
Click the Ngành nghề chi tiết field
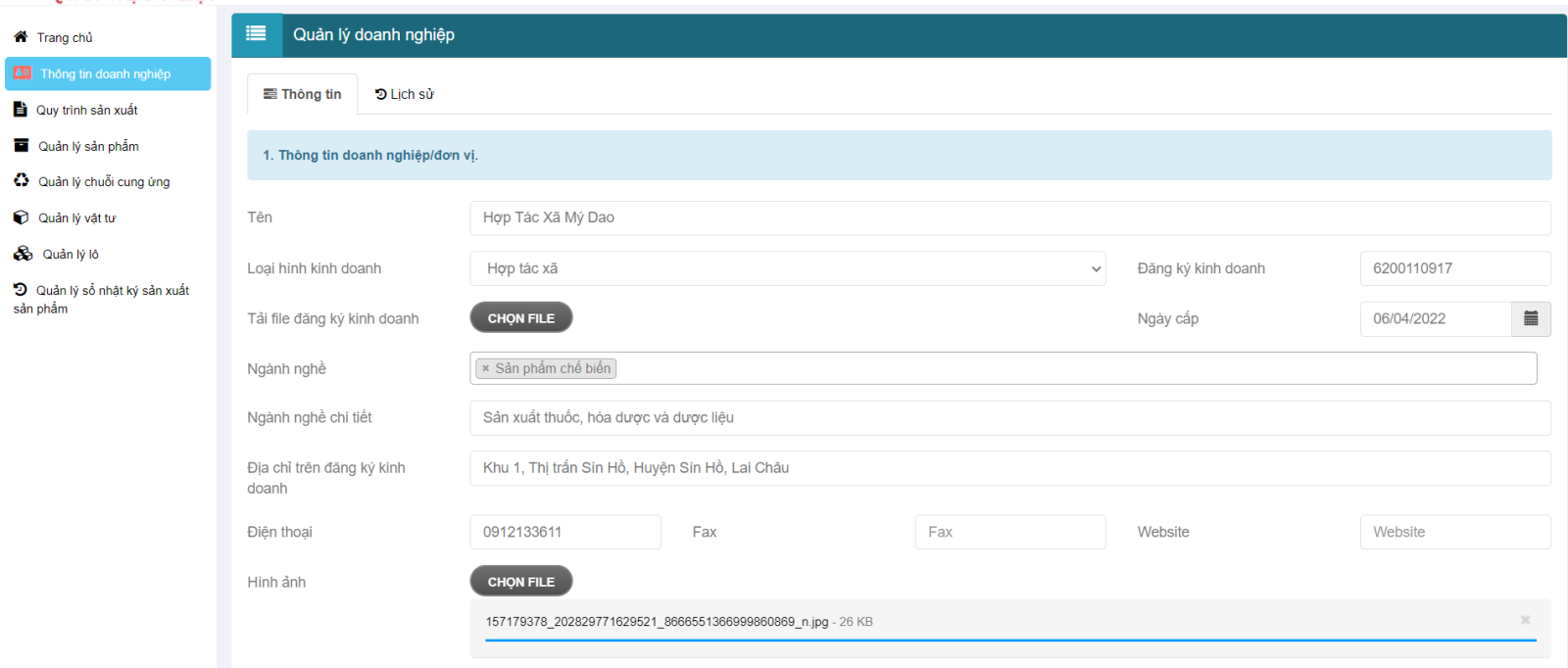(x=1010, y=417)
